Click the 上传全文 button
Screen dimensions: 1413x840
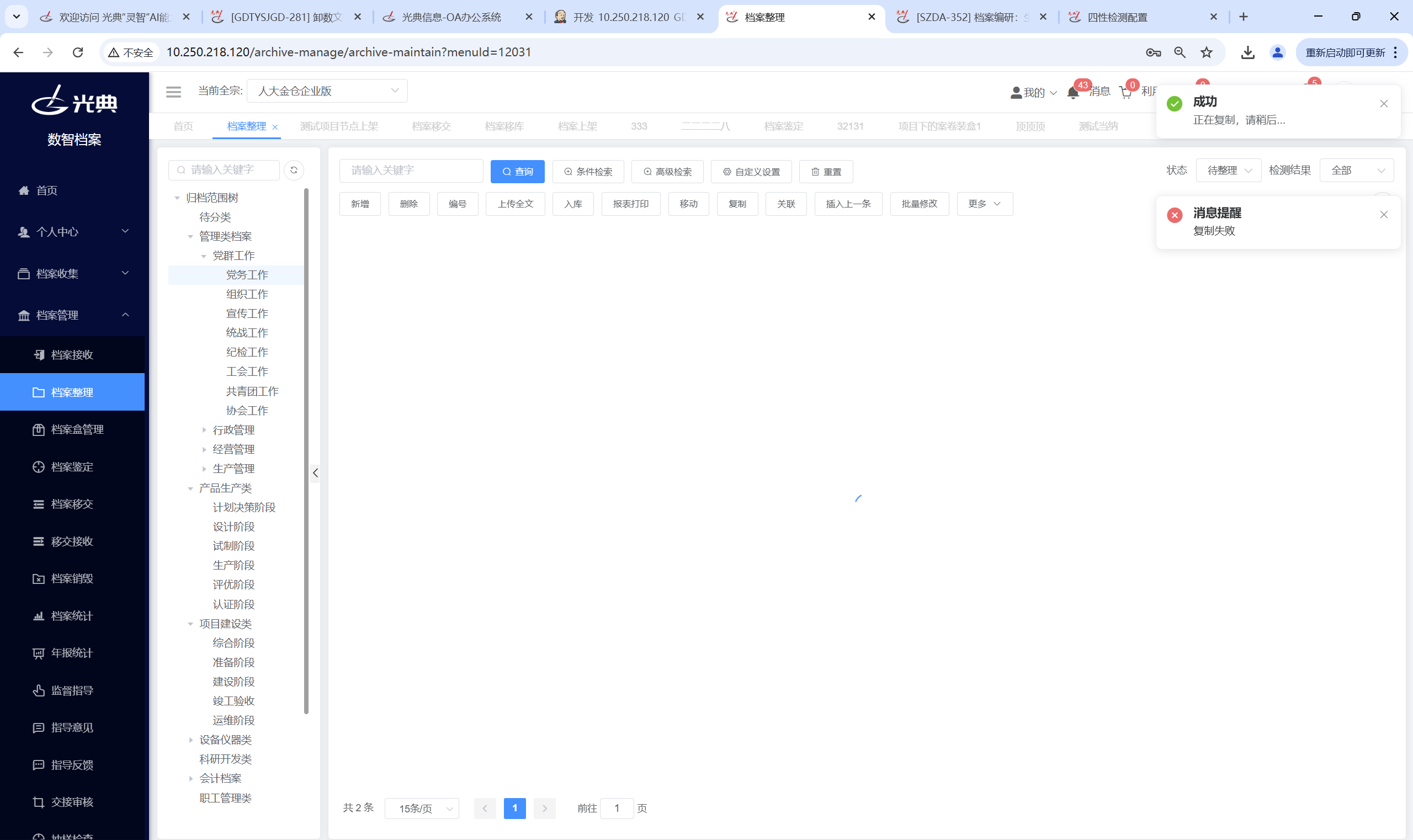[x=515, y=204]
